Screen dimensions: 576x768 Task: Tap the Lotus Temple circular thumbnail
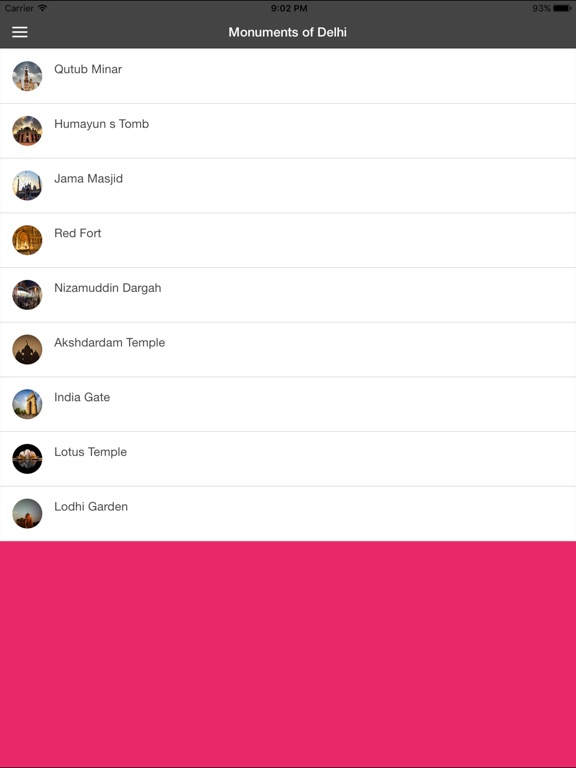click(x=27, y=459)
